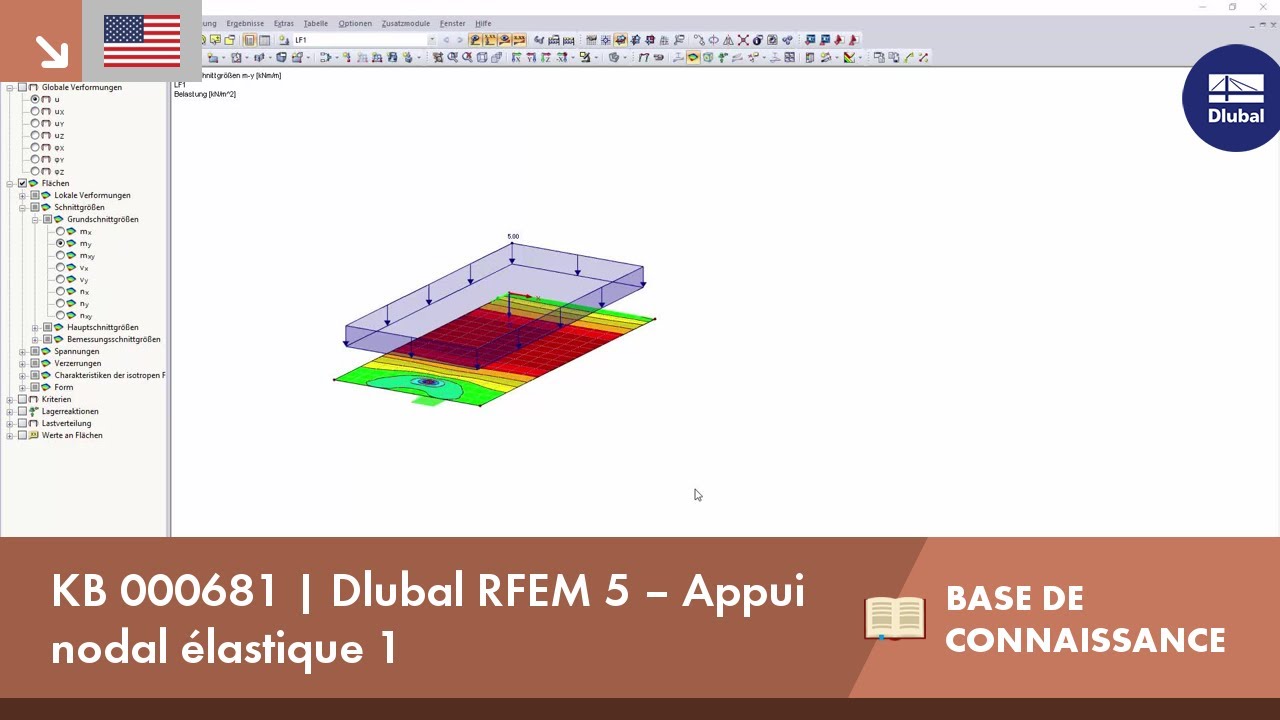
Task: Go to previous load case arrow
Action: [x=446, y=40]
